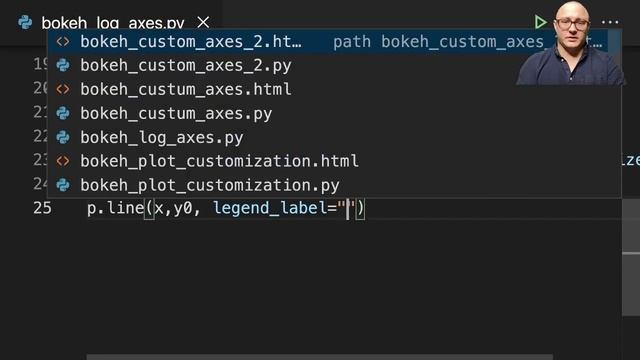Click Python icon beside bokeh_custum_axes.py

click(63, 113)
